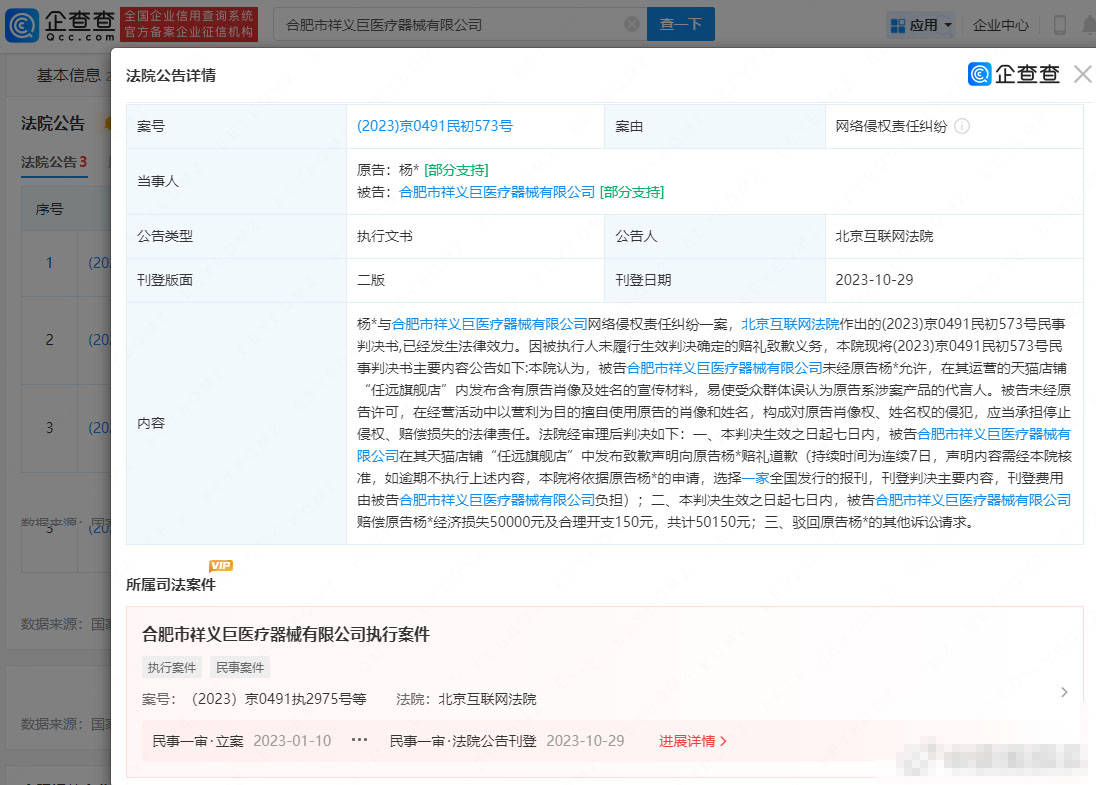Click the Qcc.com logo icon
This screenshot has width=1096, height=785.
tap(22, 25)
